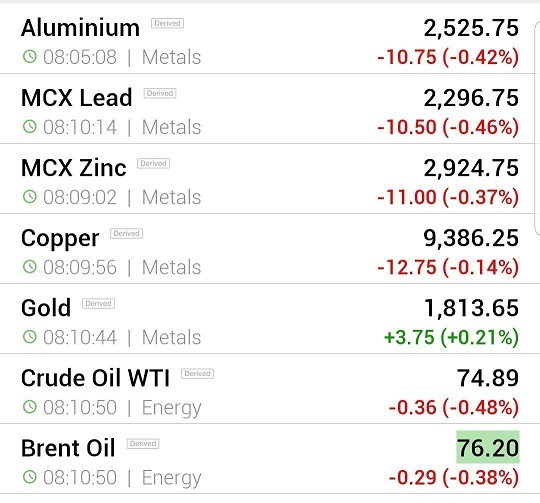540x503 pixels.
Task: Open the MCX Lead listing
Action: tap(267, 109)
